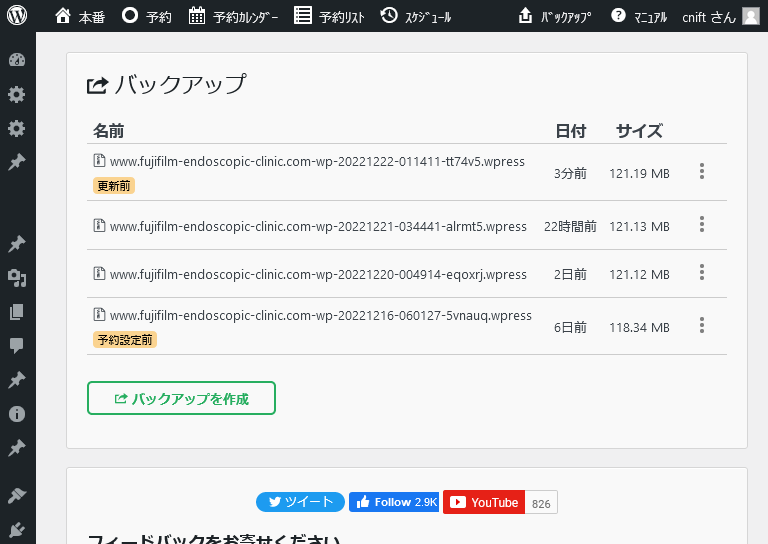Image resolution: width=768 pixels, height=544 pixels.
Task: Open options menu for 5vnauq backup
Action: click(x=702, y=325)
